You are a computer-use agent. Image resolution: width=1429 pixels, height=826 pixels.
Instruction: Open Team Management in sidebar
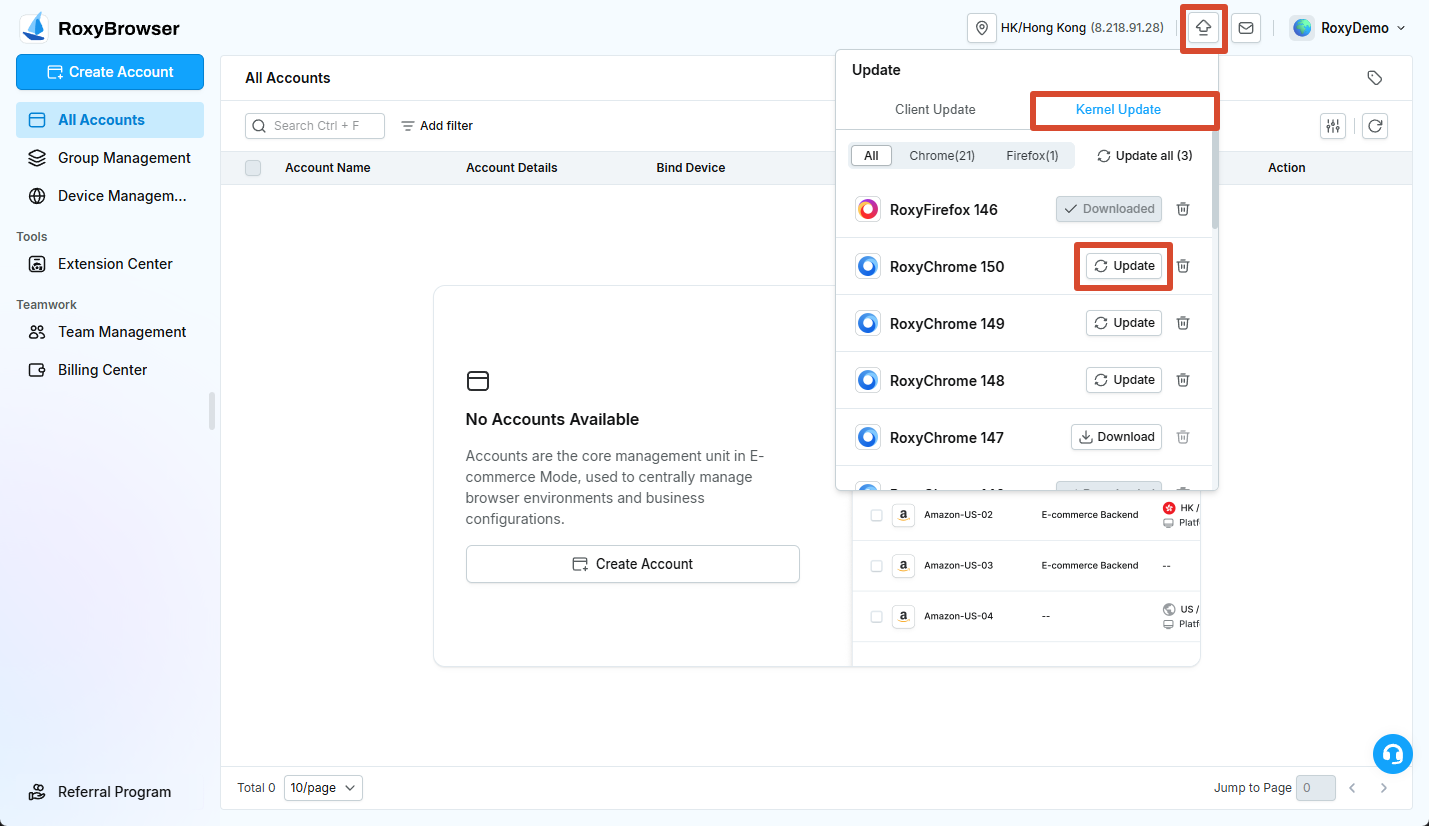[x=110, y=332]
